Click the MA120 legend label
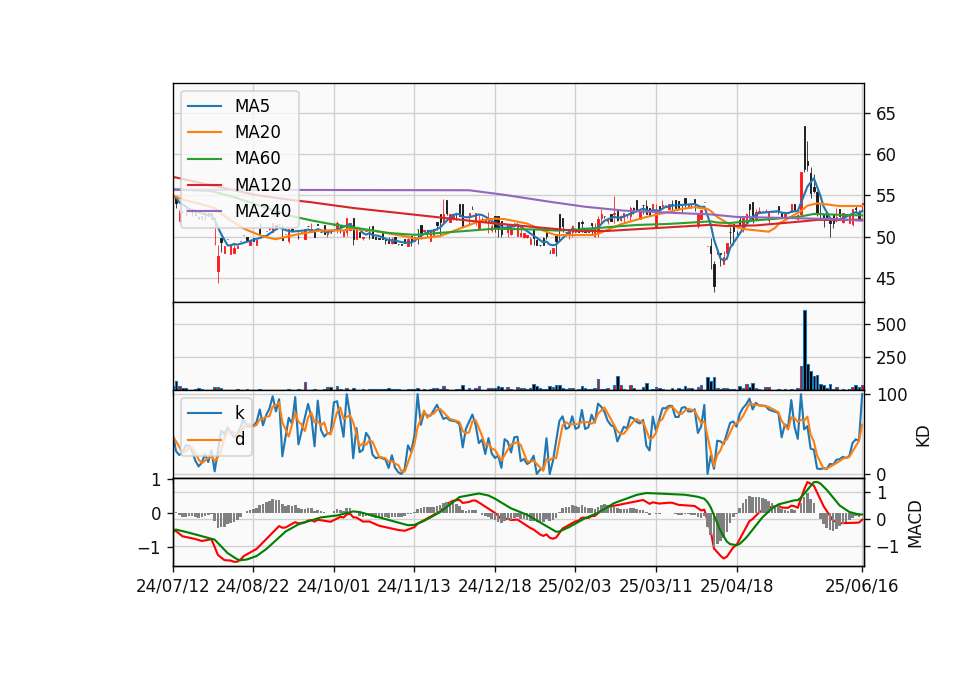This screenshot has width=960, height=690. coord(263,185)
